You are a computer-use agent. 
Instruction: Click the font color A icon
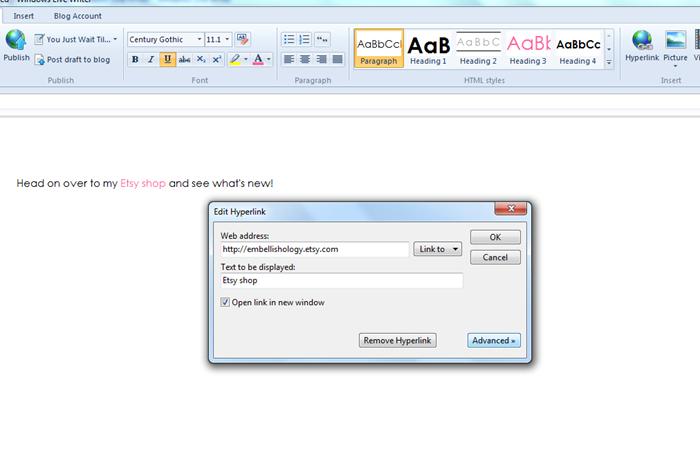(258, 59)
